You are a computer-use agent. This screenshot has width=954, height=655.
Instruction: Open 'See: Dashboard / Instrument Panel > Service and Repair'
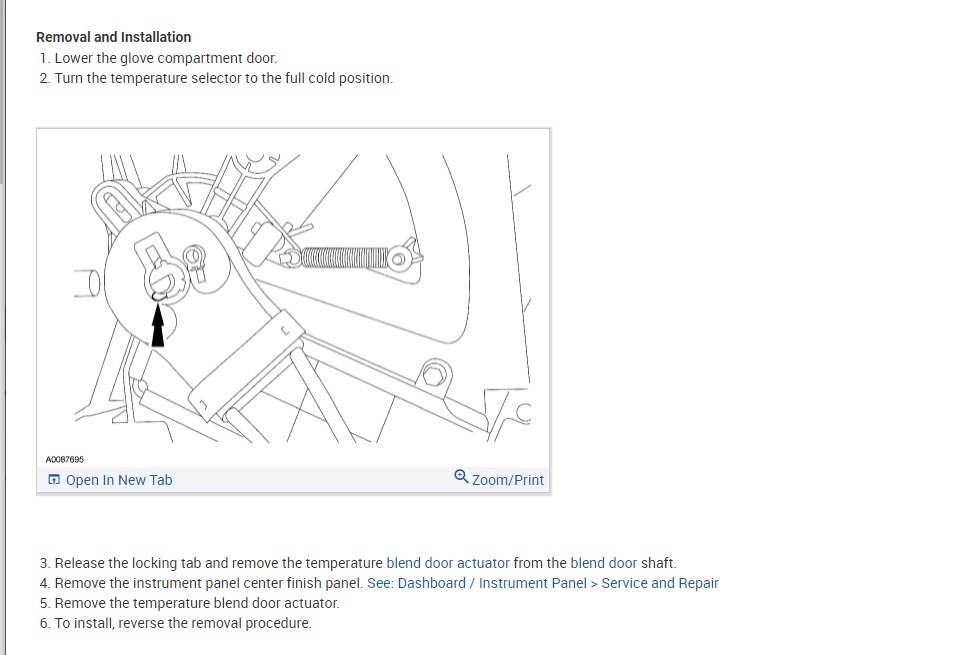(x=543, y=583)
